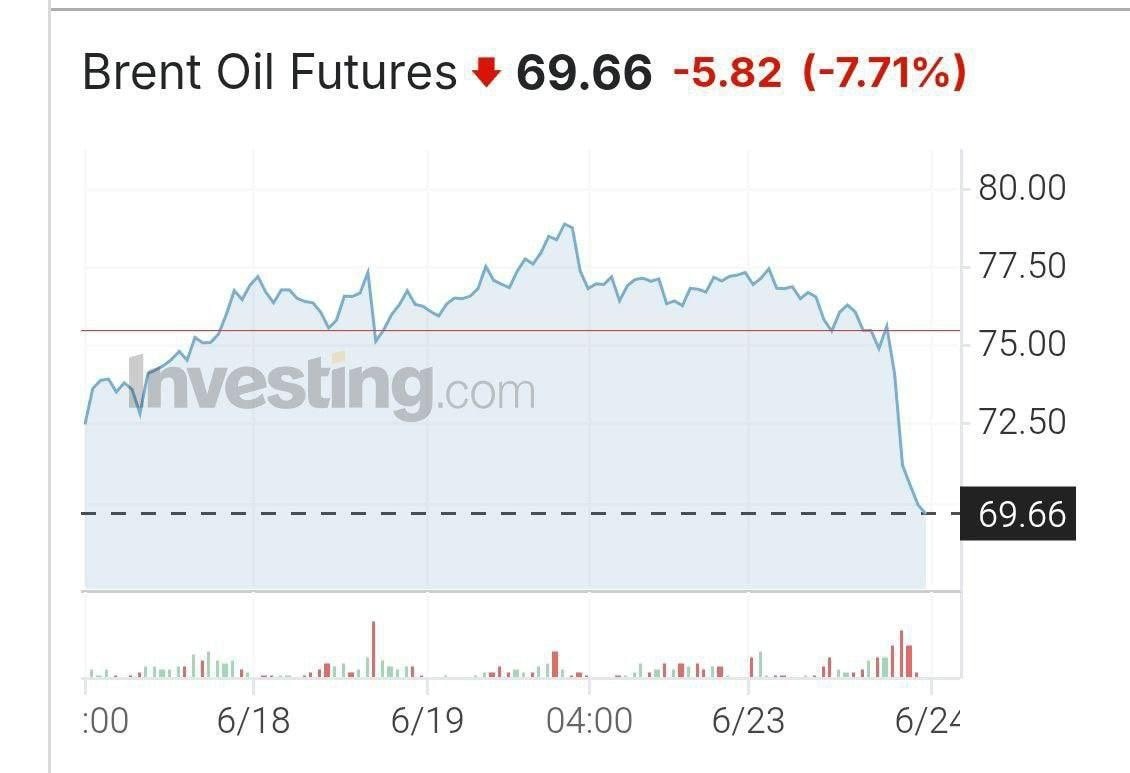Select the 6/24 date on time axis
Image resolution: width=1130 pixels, height=773 pixels.
pos(928,720)
